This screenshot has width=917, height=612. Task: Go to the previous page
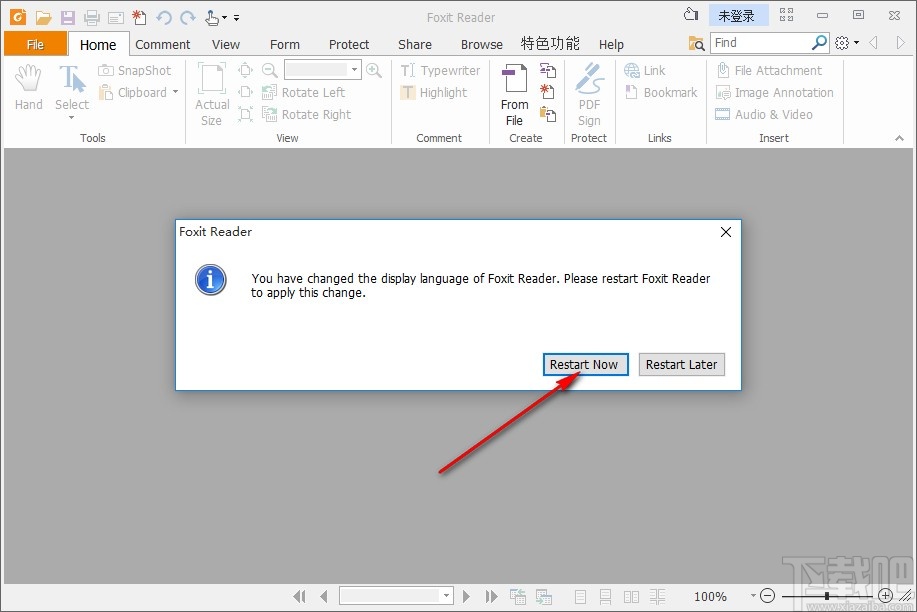pos(323,596)
